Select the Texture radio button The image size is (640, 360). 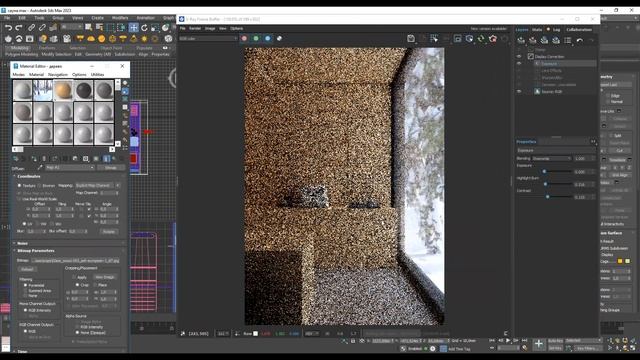point(19,185)
